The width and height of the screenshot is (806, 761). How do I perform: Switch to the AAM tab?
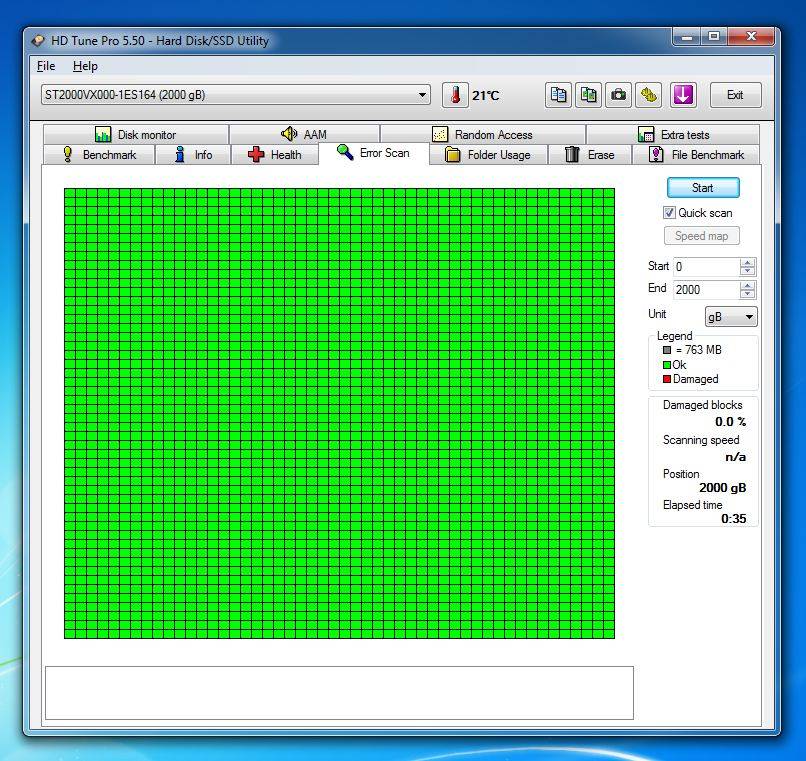[304, 134]
